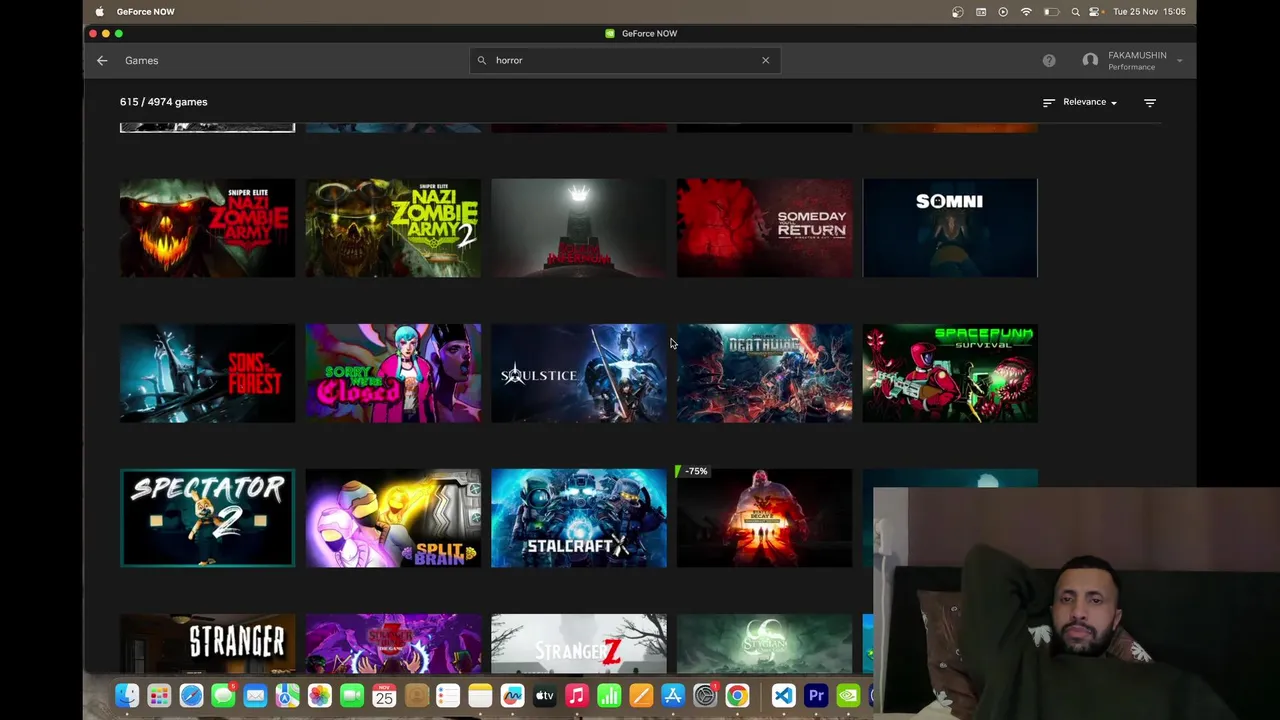
Task: Open the SOMNI game tile
Action: click(950, 228)
